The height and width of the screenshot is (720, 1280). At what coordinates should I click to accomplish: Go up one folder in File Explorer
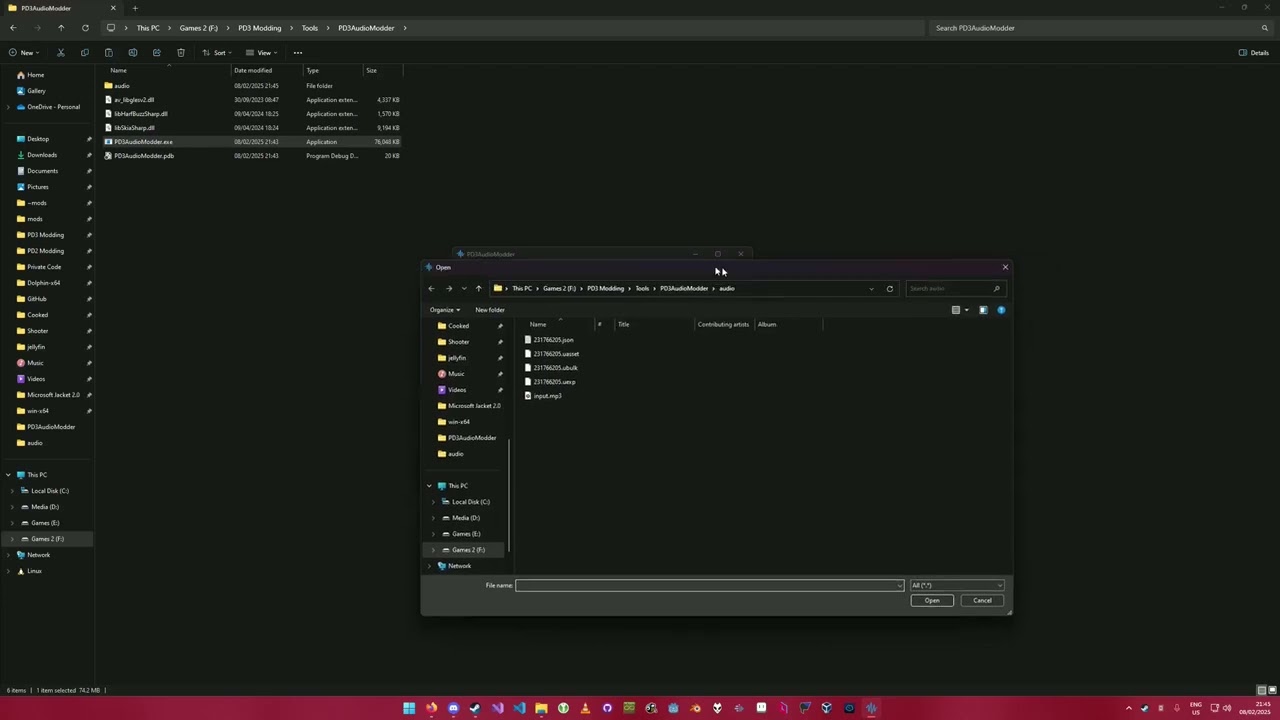61,28
